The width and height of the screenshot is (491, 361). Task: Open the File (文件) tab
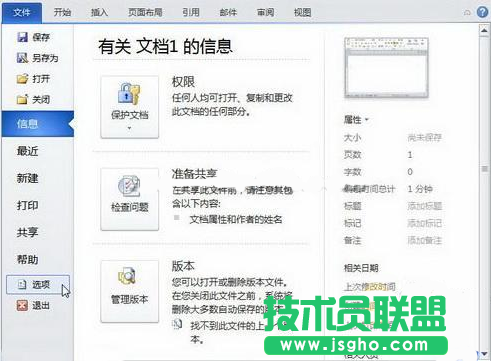point(22,13)
